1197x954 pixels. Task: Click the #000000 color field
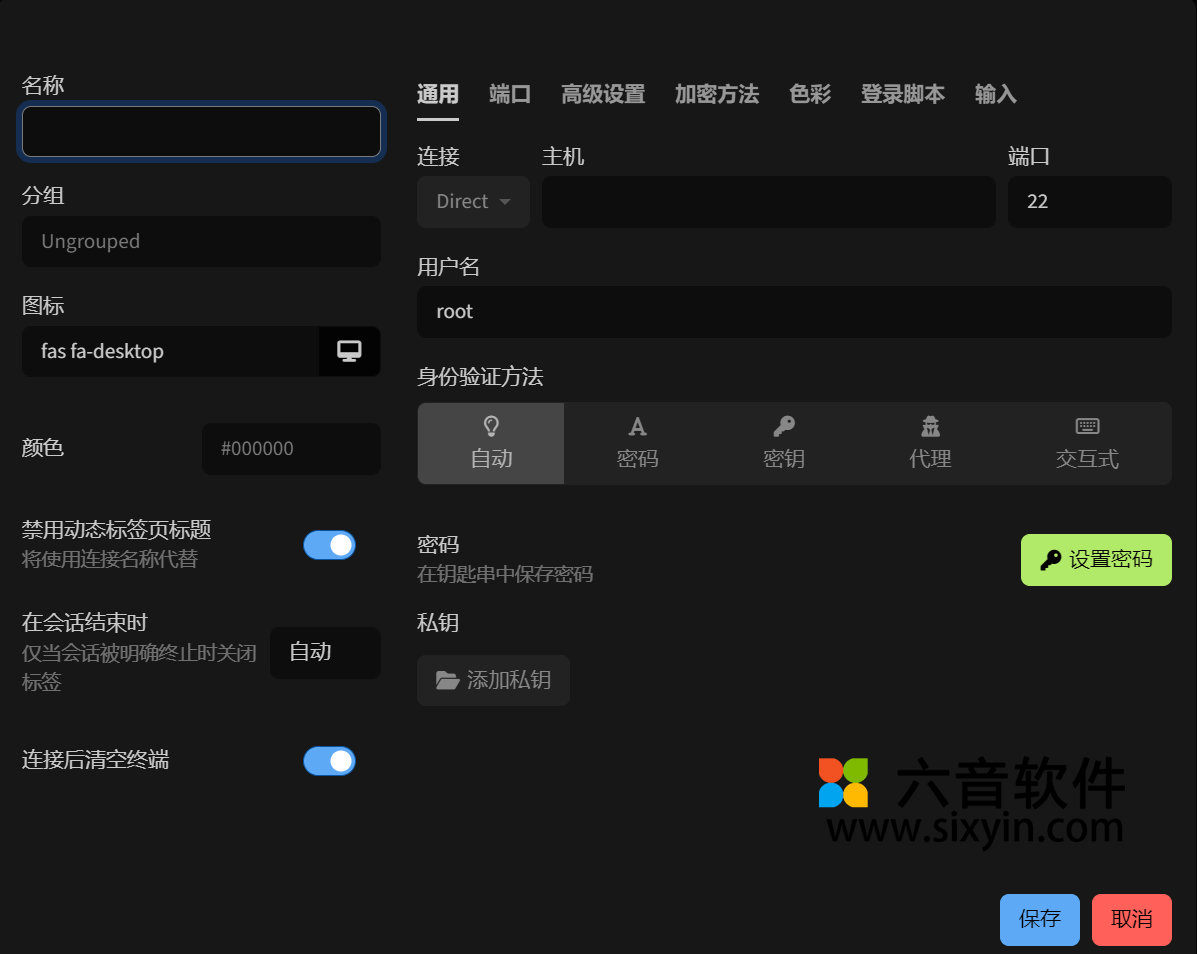[291, 449]
